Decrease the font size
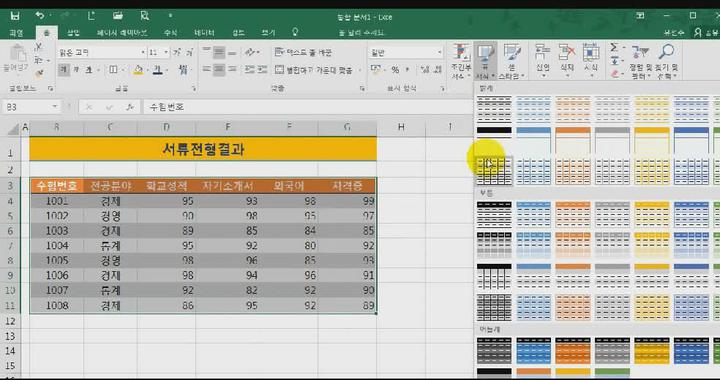The image size is (720, 380). (x=189, y=53)
